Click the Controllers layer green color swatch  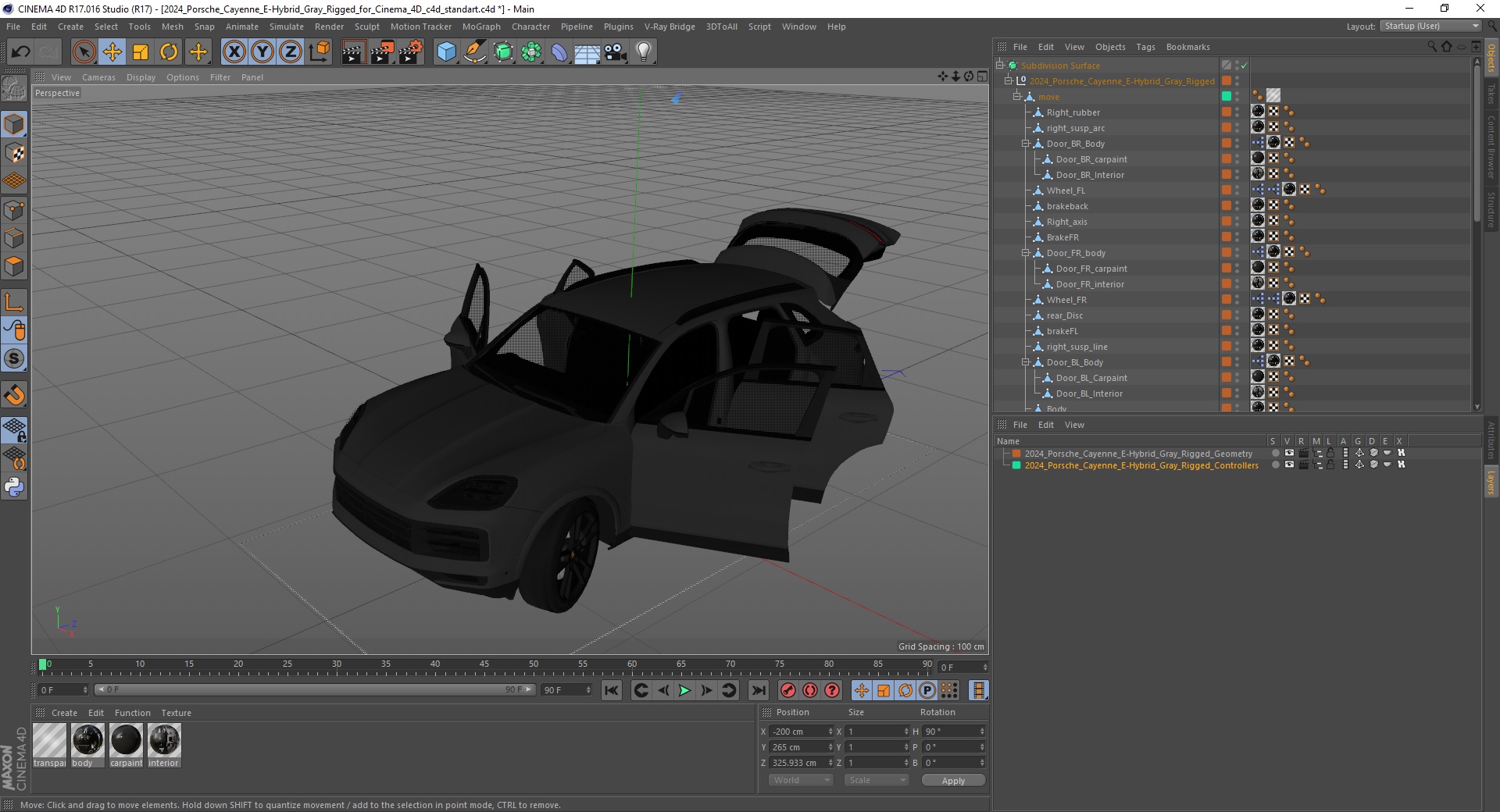(1016, 465)
